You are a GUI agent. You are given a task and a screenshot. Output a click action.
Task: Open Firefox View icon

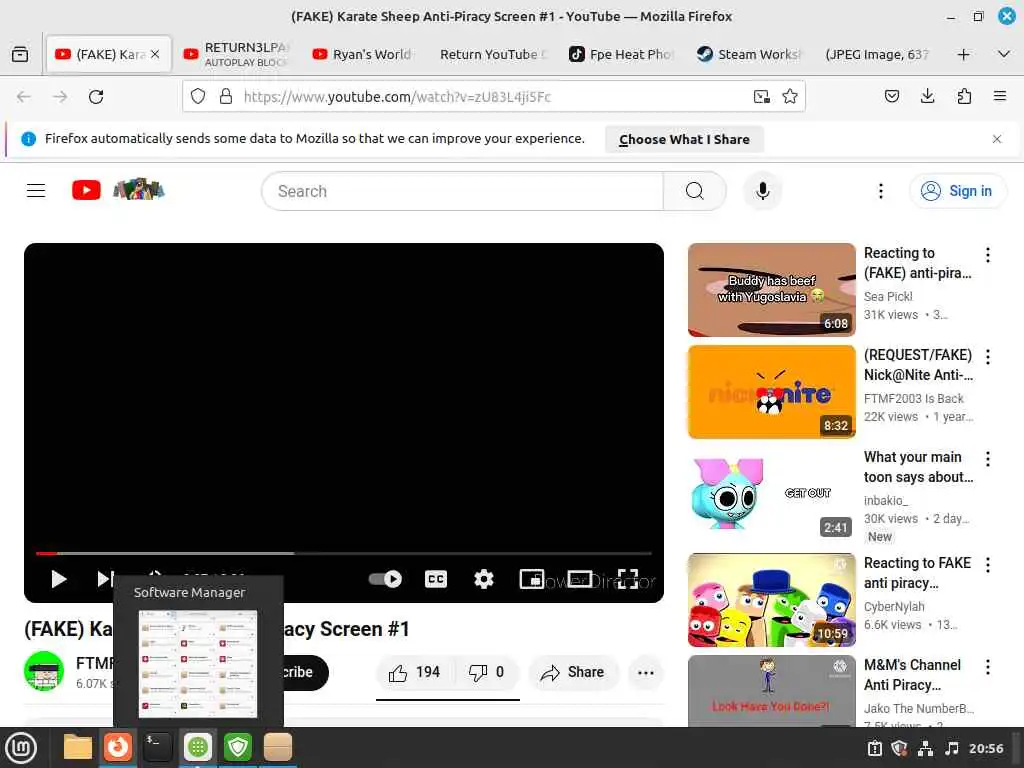[20, 54]
